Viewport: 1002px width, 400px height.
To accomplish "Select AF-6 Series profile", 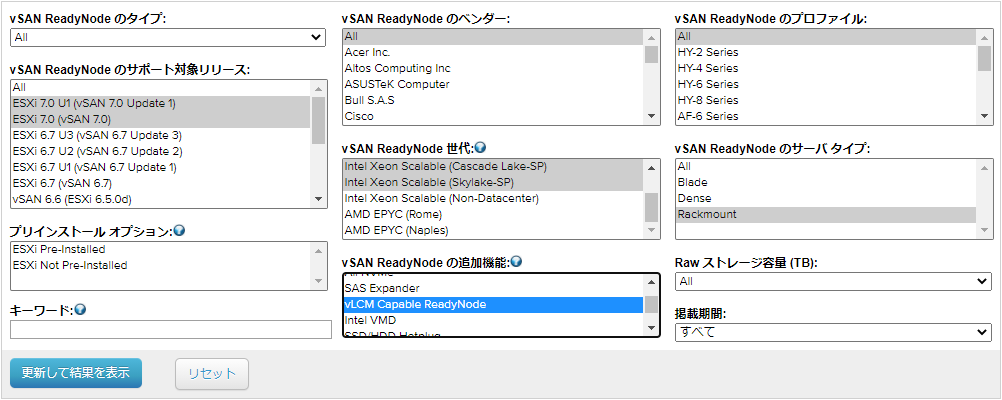I will pyautogui.click(x=826, y=116).
